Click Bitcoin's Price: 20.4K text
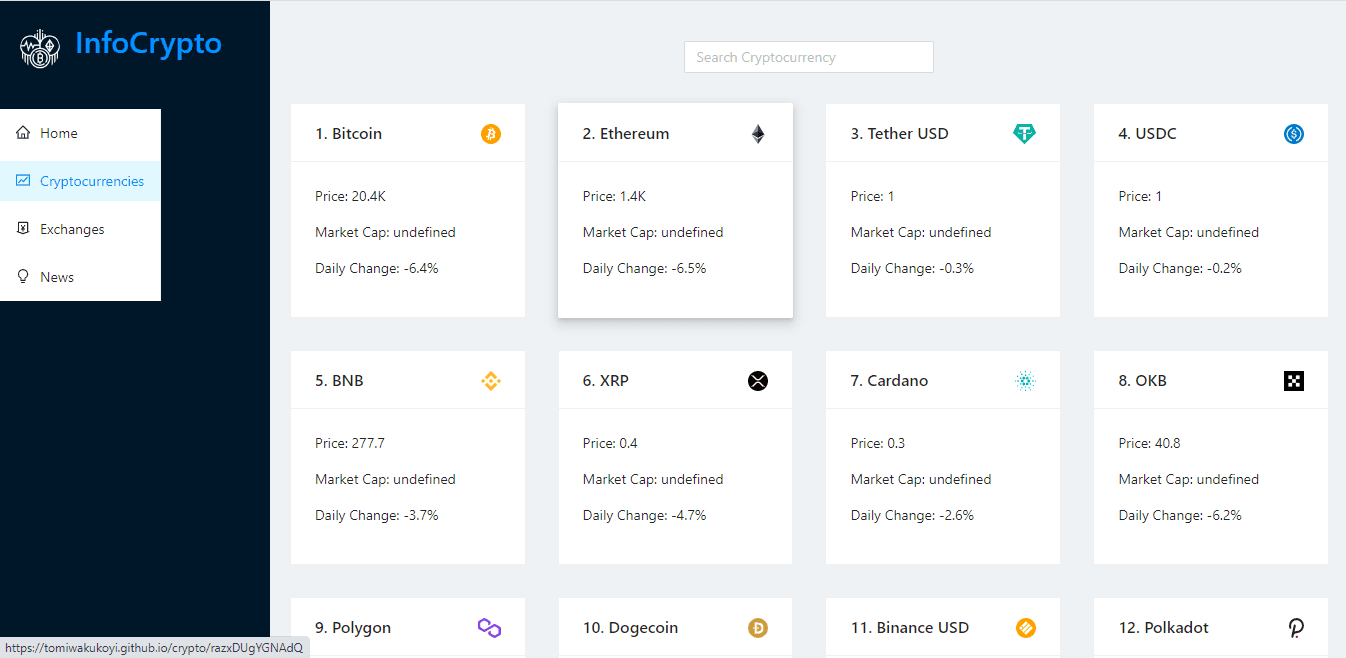 click(x=350, y=196)
